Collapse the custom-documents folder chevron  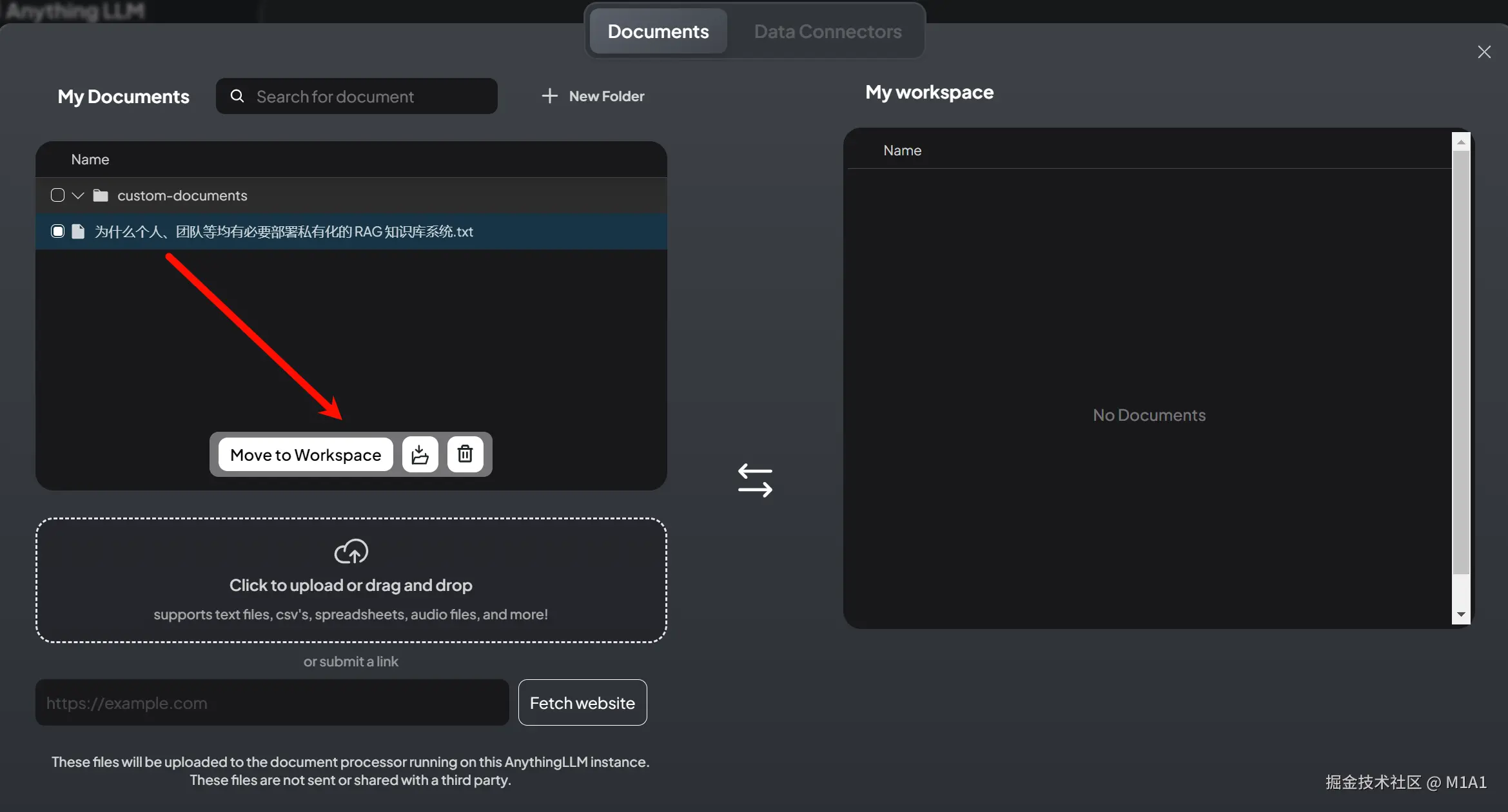[78, 195]
